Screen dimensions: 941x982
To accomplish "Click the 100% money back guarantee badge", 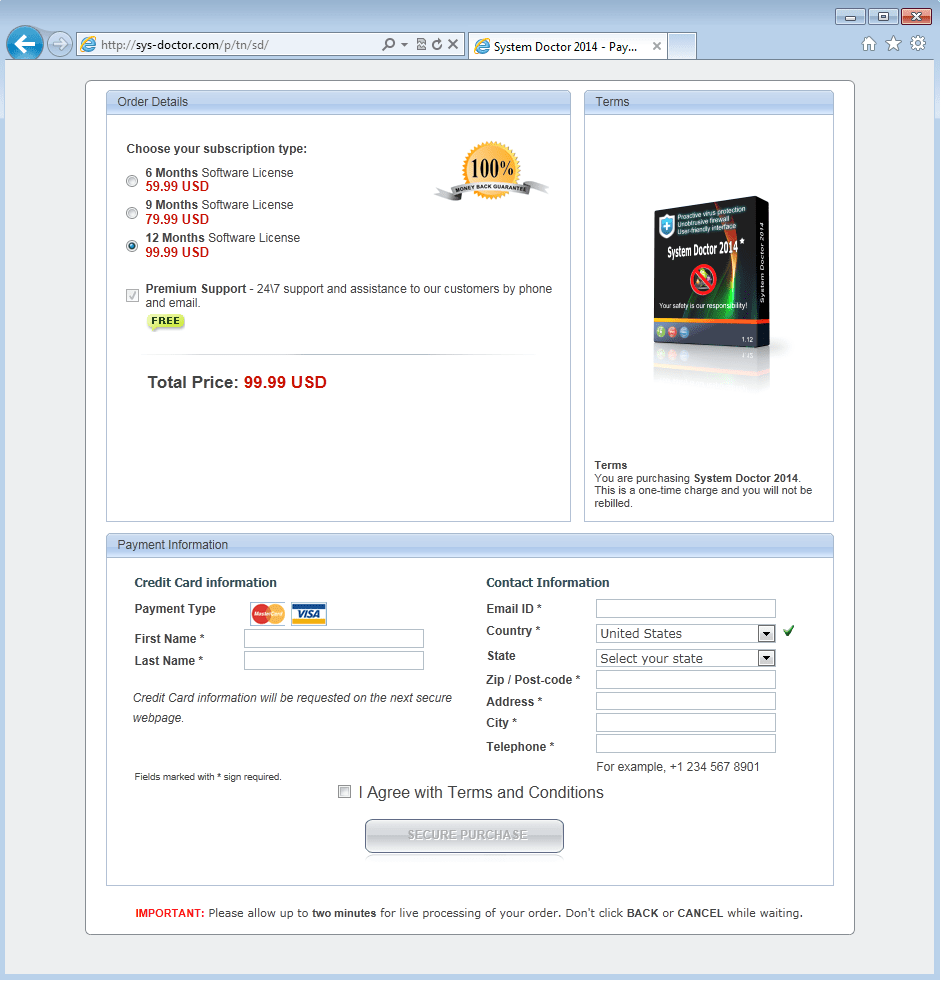I will (491, 171).
